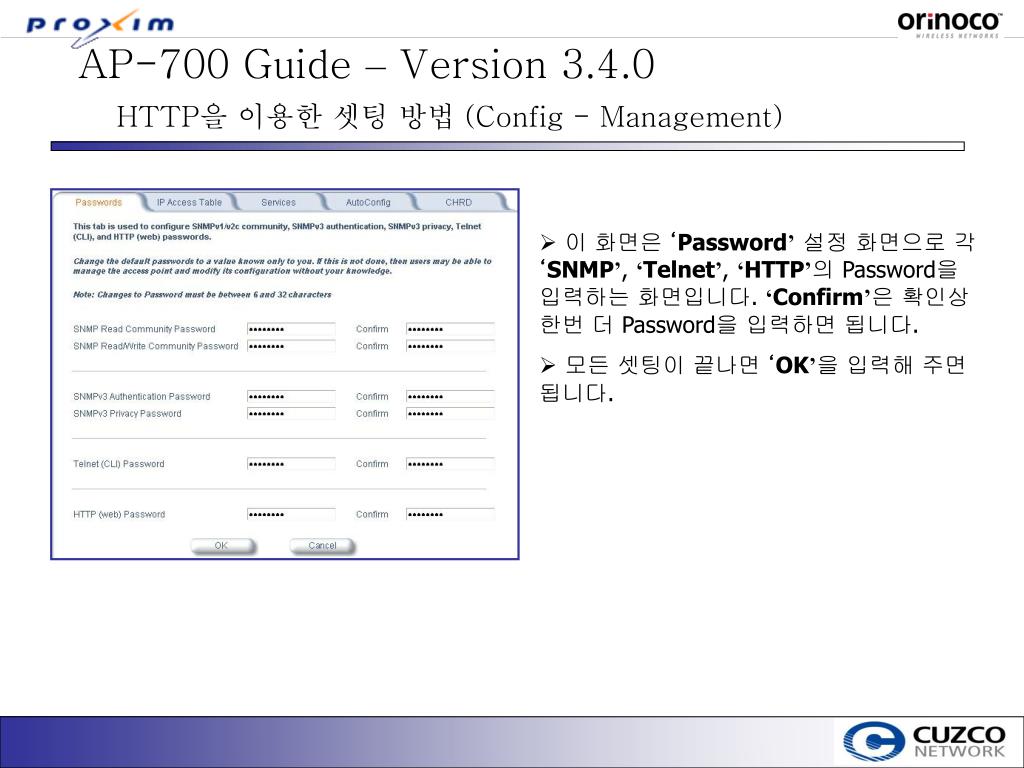This screenshot has width=1024, height=768.
Task: Click the SNMPv3 Privacy Password field
Action: [x=291, y=413]
